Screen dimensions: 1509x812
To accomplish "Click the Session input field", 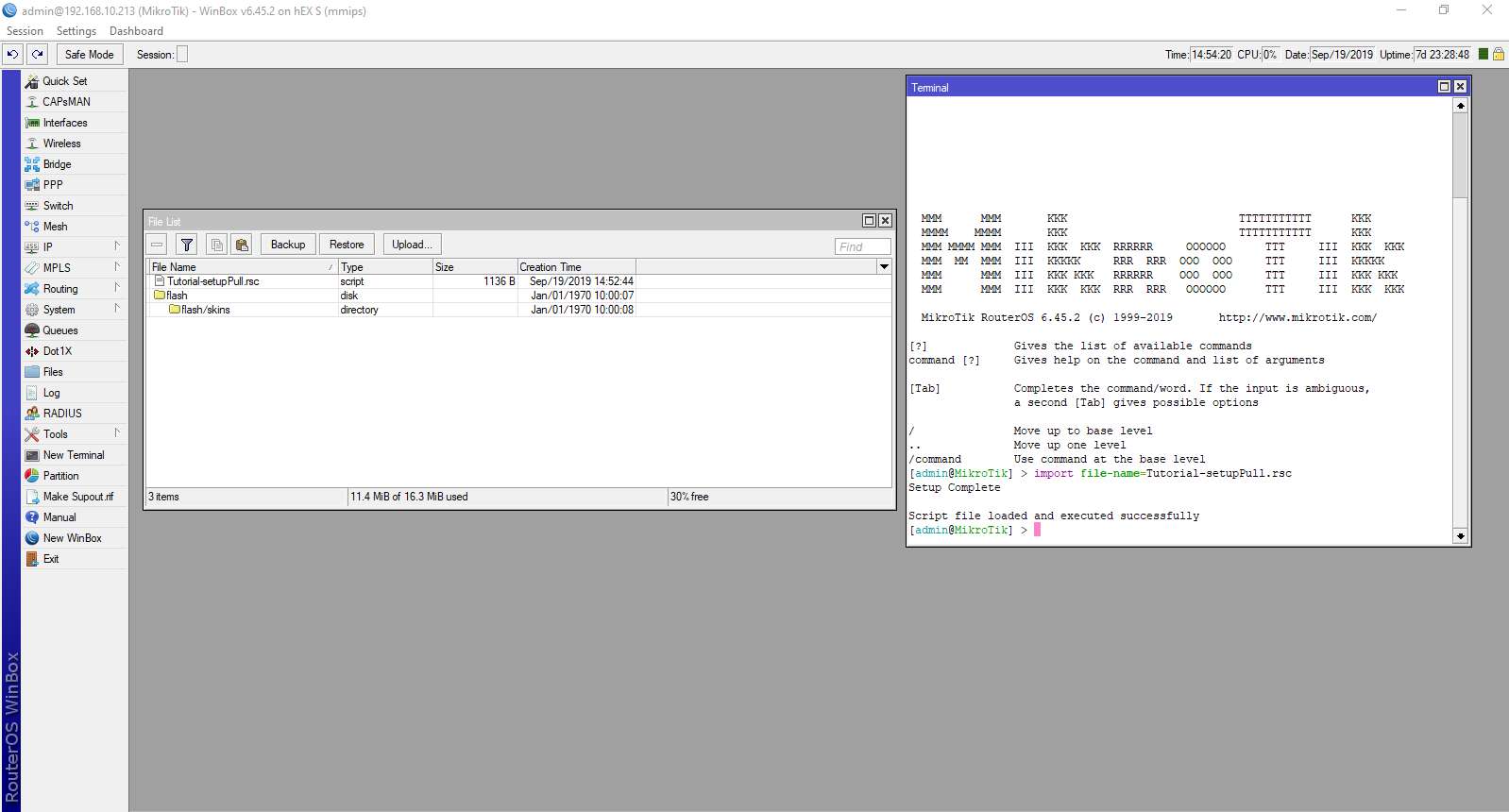I will click(x=182, y=54).
